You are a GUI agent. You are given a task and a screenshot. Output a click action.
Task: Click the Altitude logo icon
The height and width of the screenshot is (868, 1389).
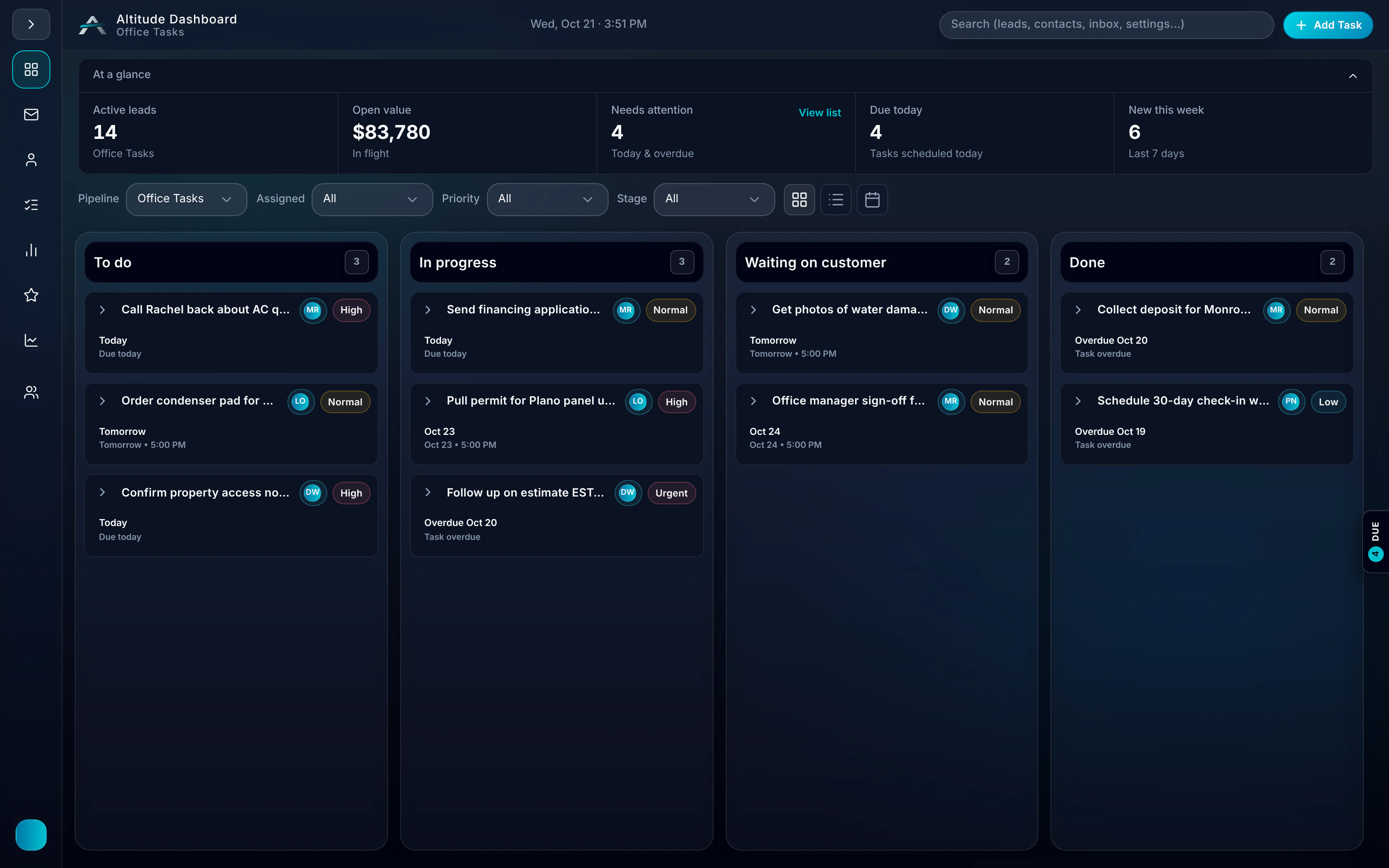click(92, 25)
